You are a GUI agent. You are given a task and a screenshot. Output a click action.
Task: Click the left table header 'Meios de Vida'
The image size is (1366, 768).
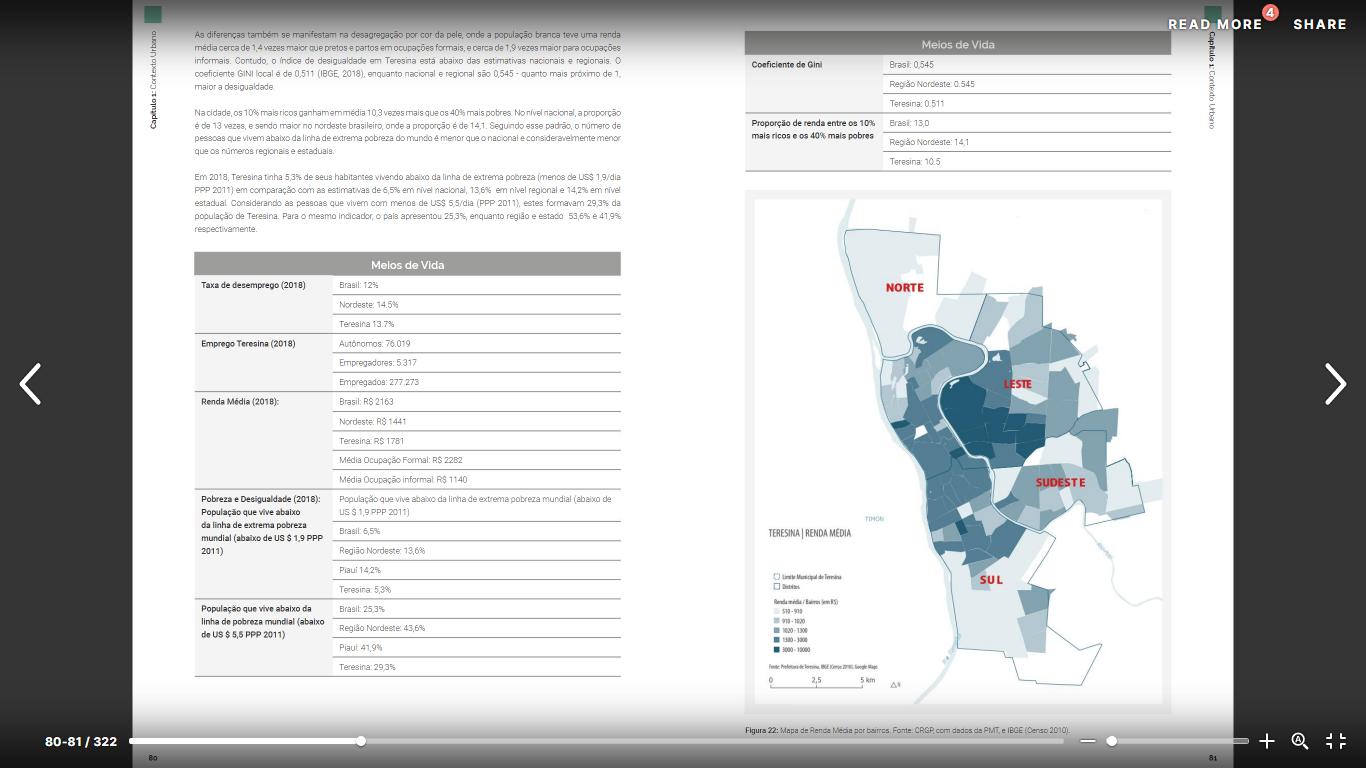click(407, 265)
